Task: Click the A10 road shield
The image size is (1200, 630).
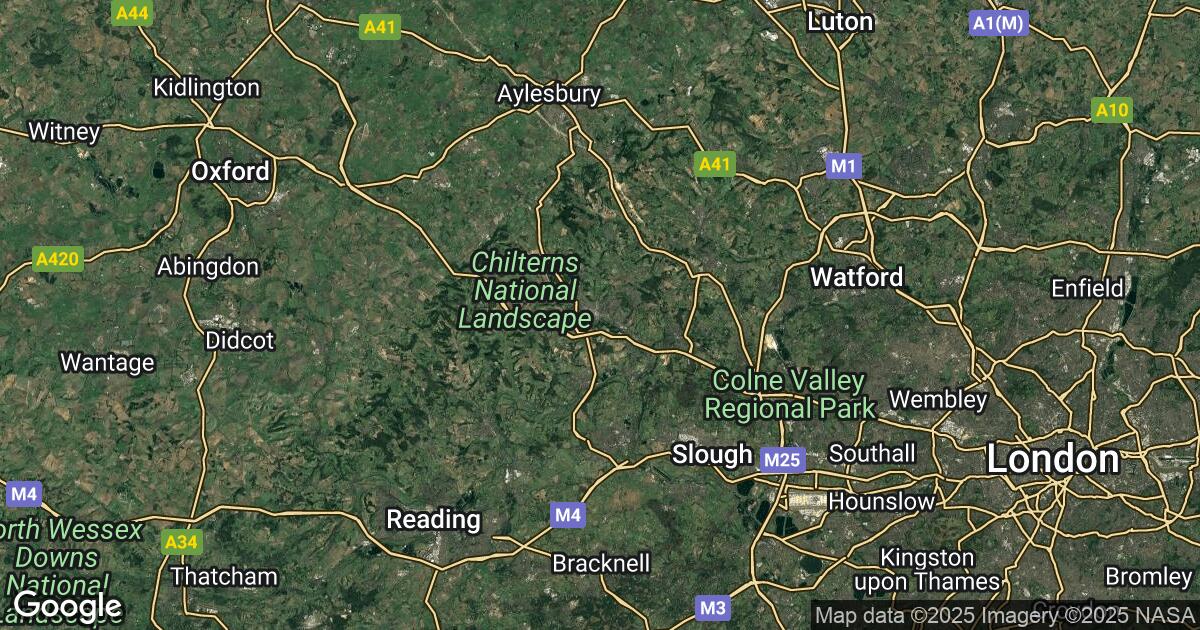Action: tap(1112, 111)
